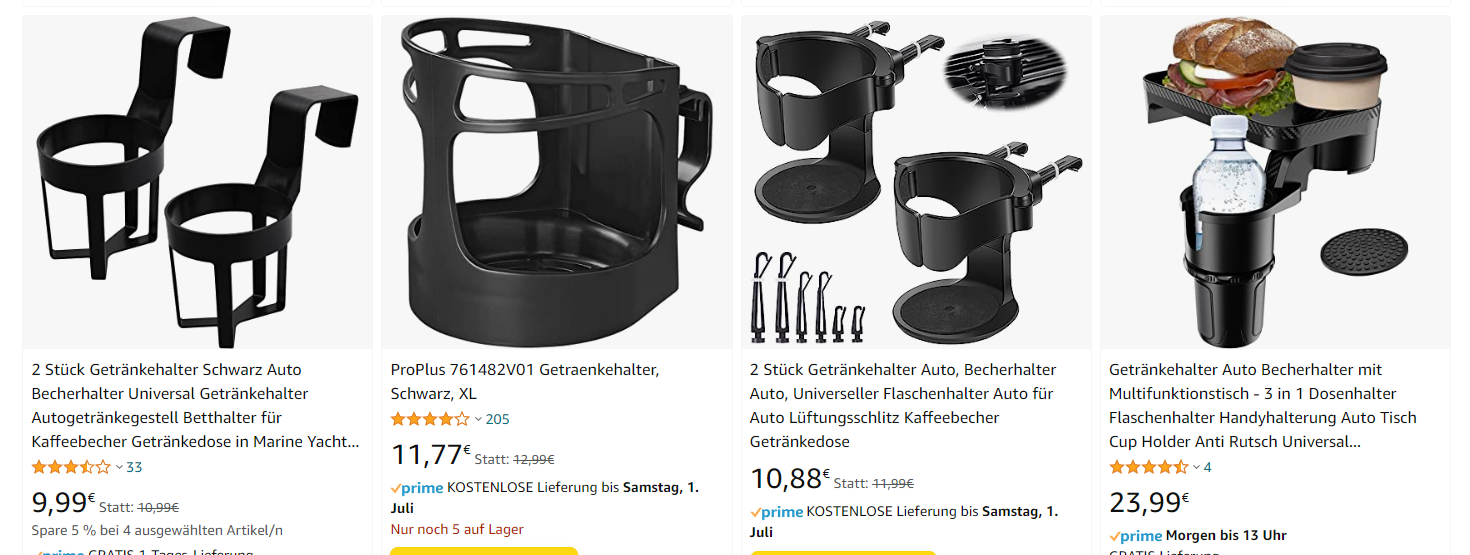Expand rating chevron next to 205 reviews

coord(478,419)
